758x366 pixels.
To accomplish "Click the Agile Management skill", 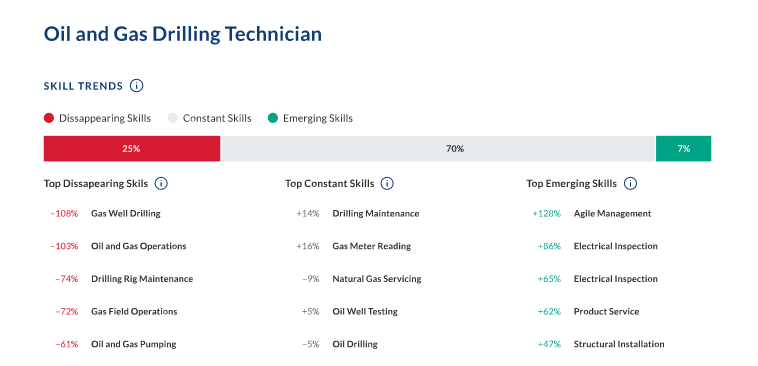I will tap(612, 213).
